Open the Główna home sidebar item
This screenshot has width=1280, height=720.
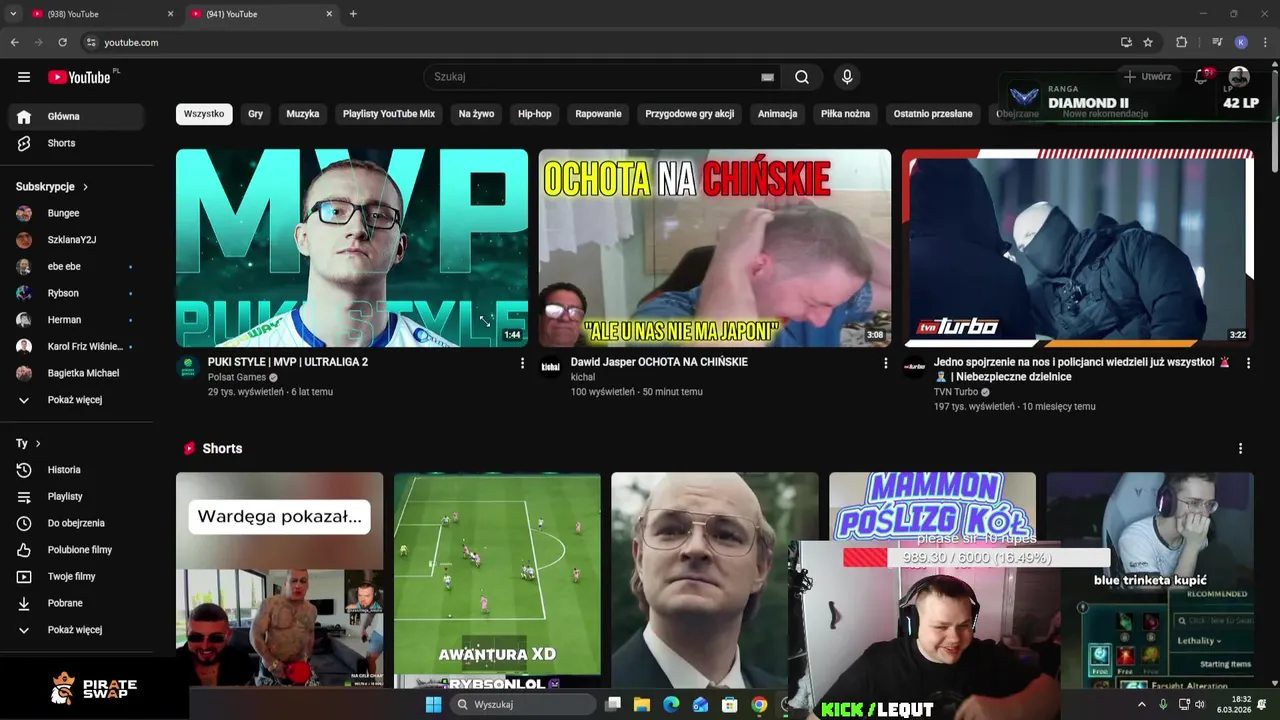pyautogui.click(x=77, y=116)
